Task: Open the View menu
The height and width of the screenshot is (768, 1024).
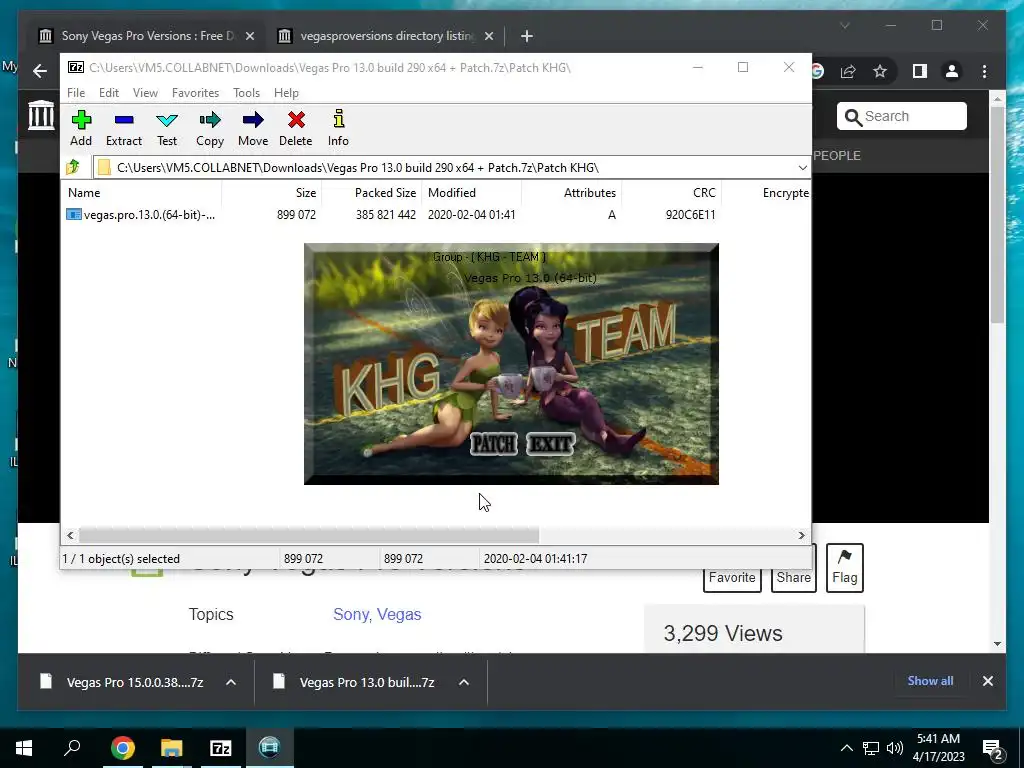Action: coord(145,93)
